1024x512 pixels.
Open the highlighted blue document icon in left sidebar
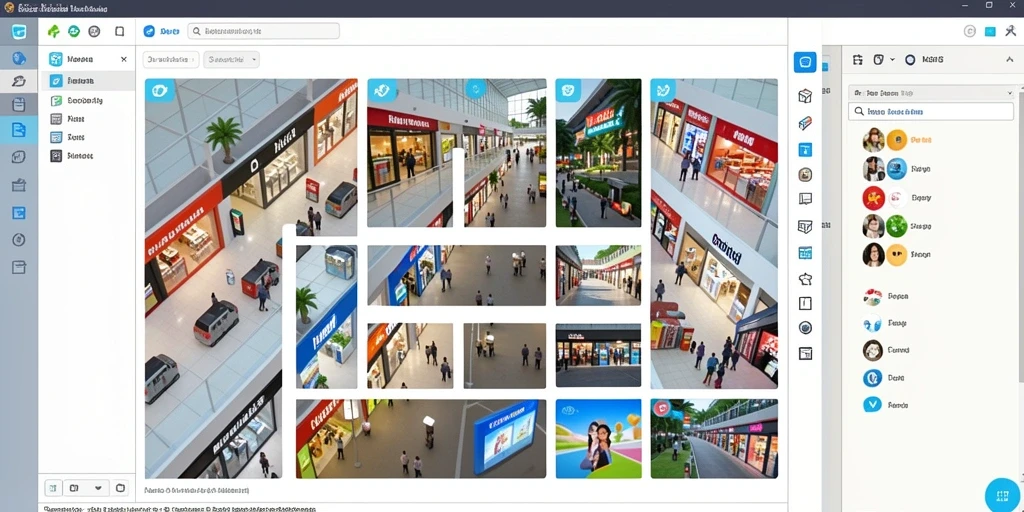19,130
